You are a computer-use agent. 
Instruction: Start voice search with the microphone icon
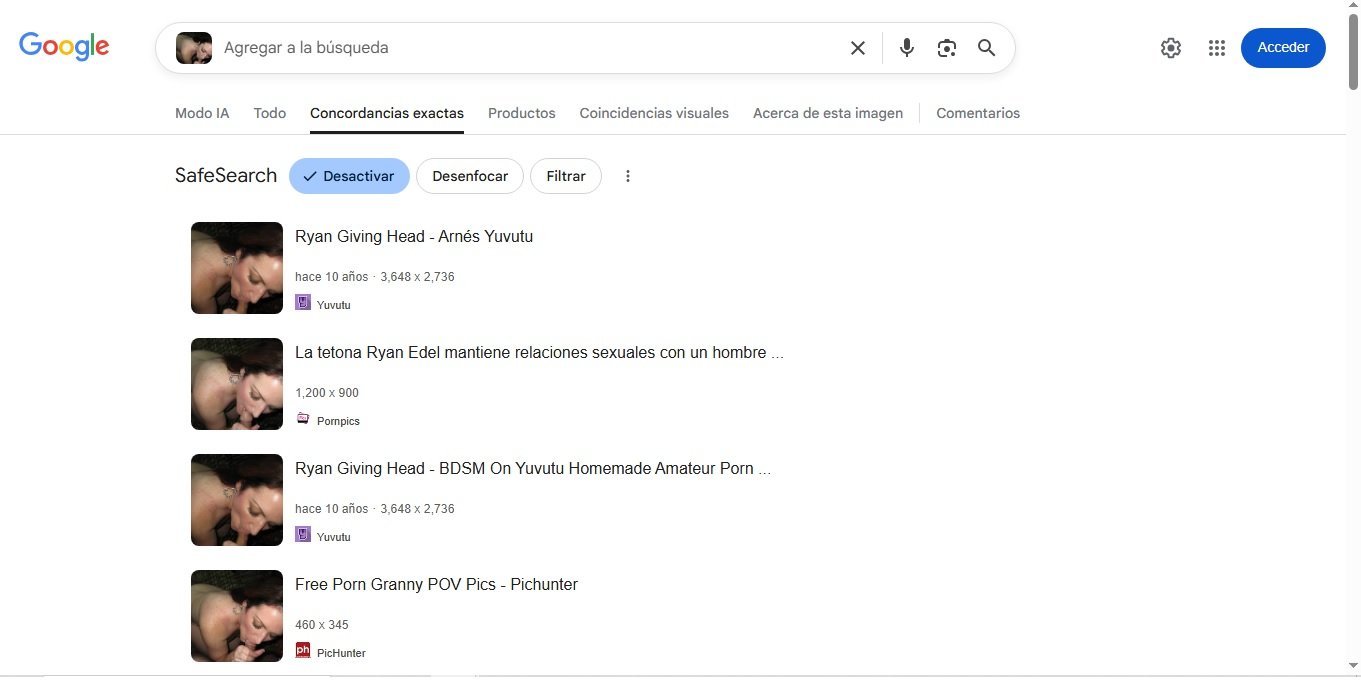(906, 48)
